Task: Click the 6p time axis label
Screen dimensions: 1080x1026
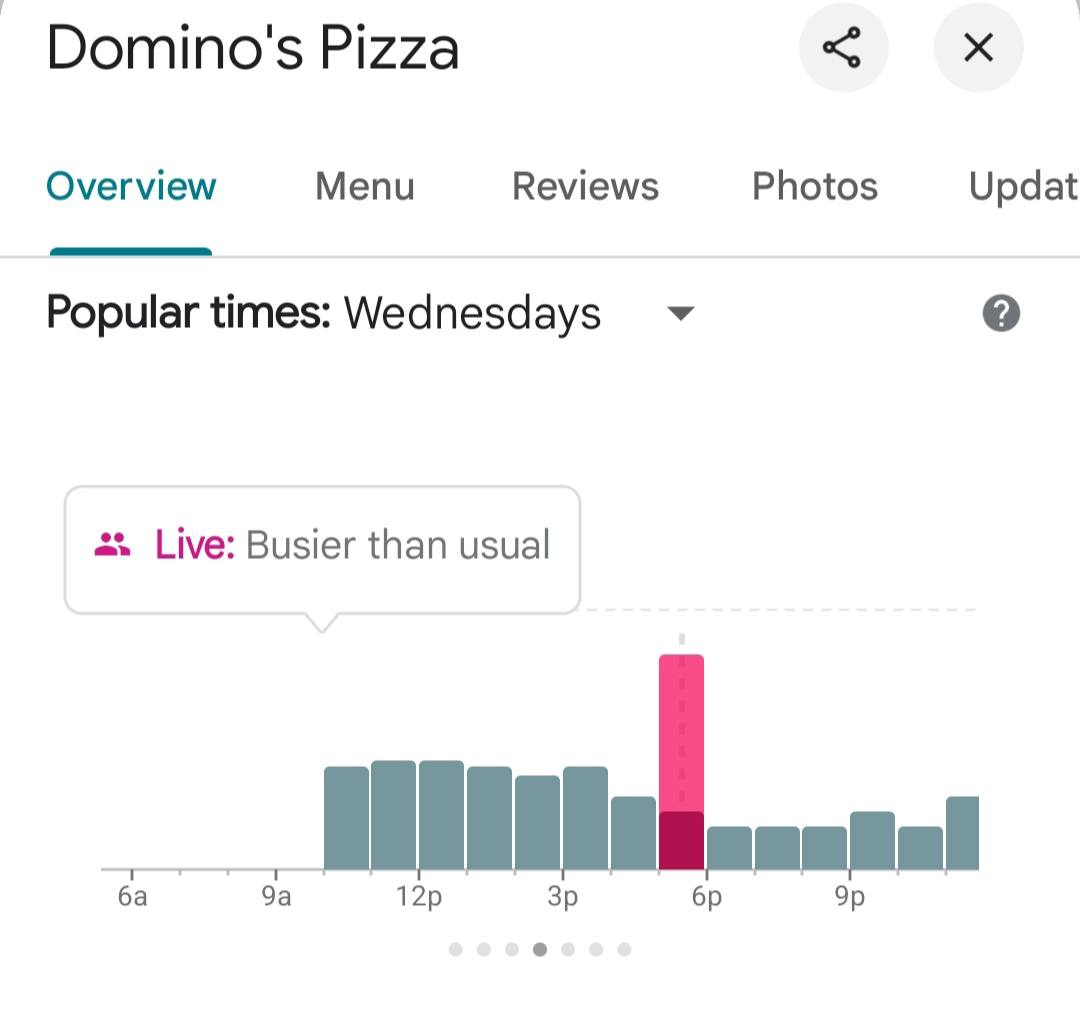Action: 707,896
